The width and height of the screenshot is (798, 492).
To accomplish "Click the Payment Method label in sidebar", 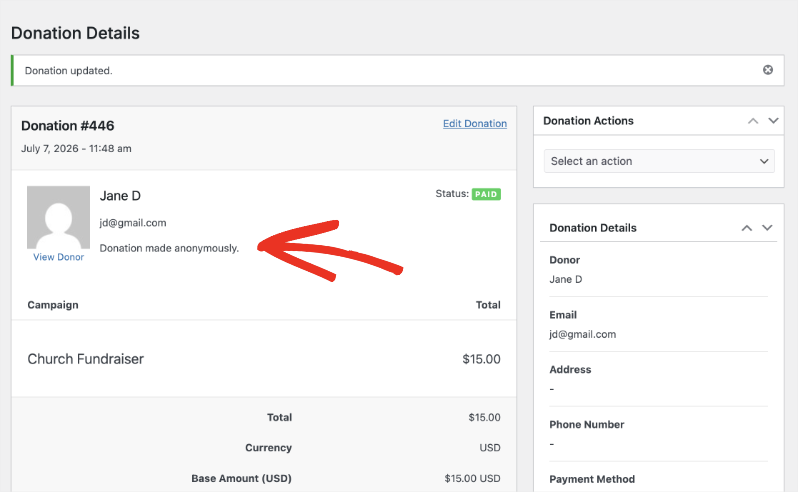I will pyautogui.click(x=592, y=479).
